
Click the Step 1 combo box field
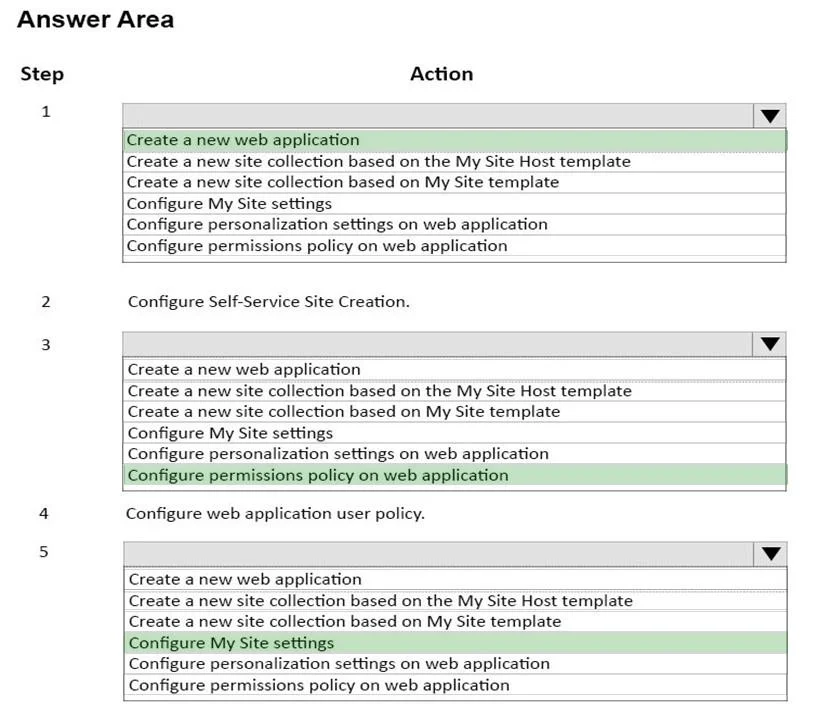click(x=438, y=115)
